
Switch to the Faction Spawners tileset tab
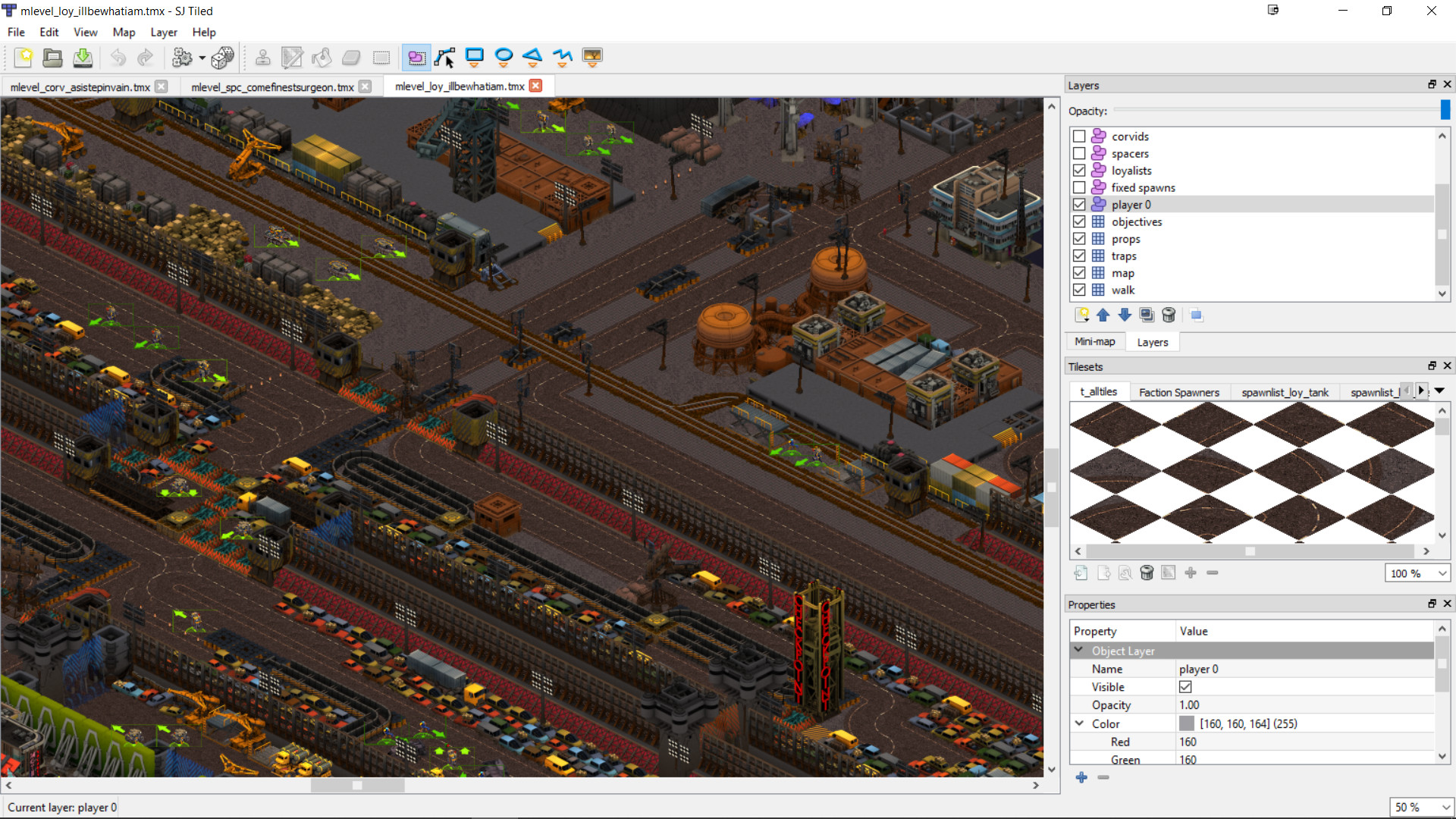click(1180, 392)
